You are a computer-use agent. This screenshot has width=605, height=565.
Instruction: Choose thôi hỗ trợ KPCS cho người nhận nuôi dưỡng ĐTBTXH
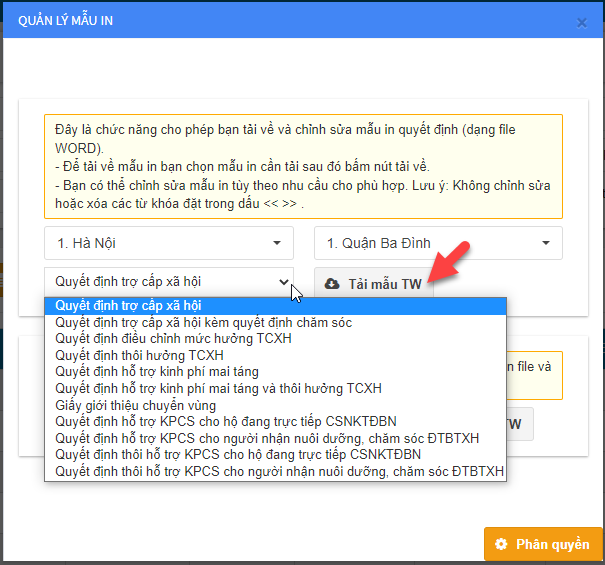coord(280,471)
